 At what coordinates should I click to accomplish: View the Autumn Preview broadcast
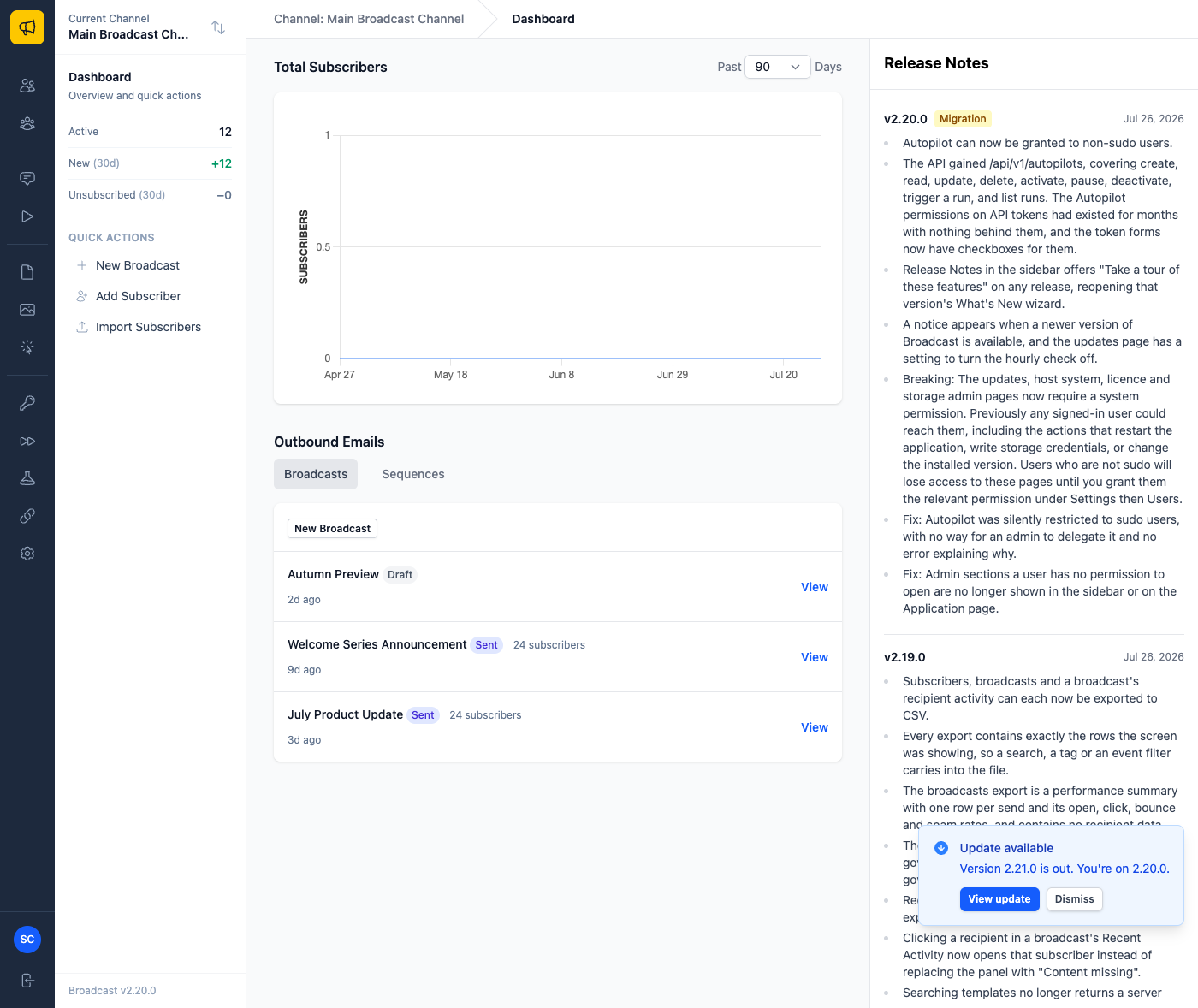coord(815,587)
